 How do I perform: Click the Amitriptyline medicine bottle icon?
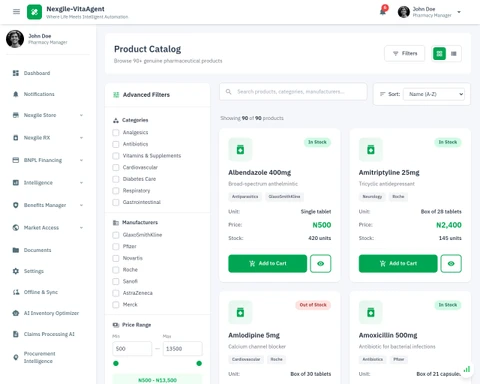tap(371, 149)
